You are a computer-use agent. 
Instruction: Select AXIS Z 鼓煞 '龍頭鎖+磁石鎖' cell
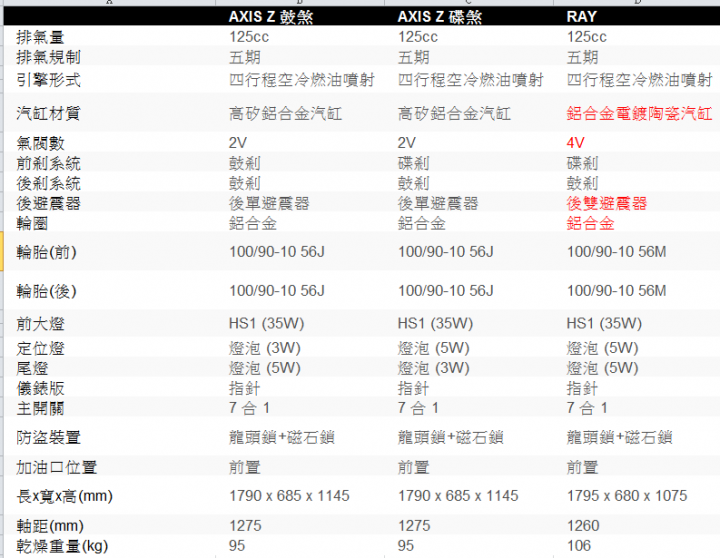(x=281, y=437)
